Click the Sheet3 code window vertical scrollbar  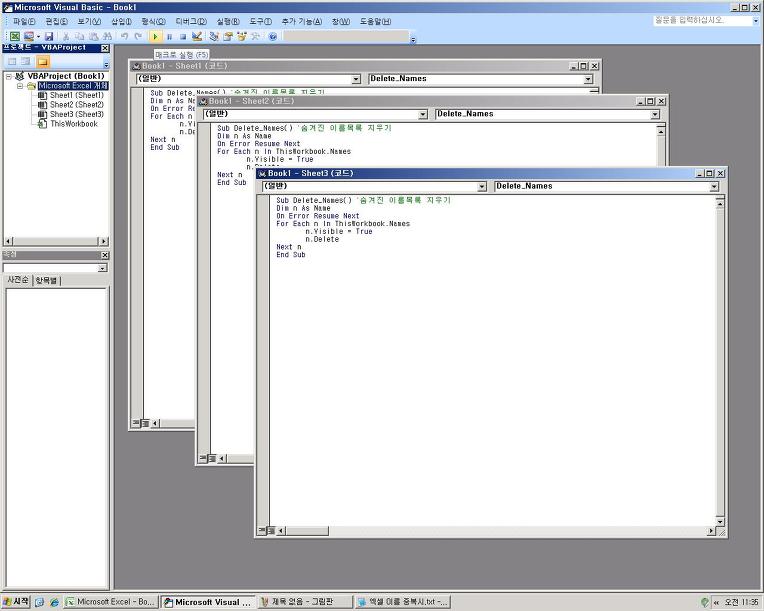pos(721,360)
